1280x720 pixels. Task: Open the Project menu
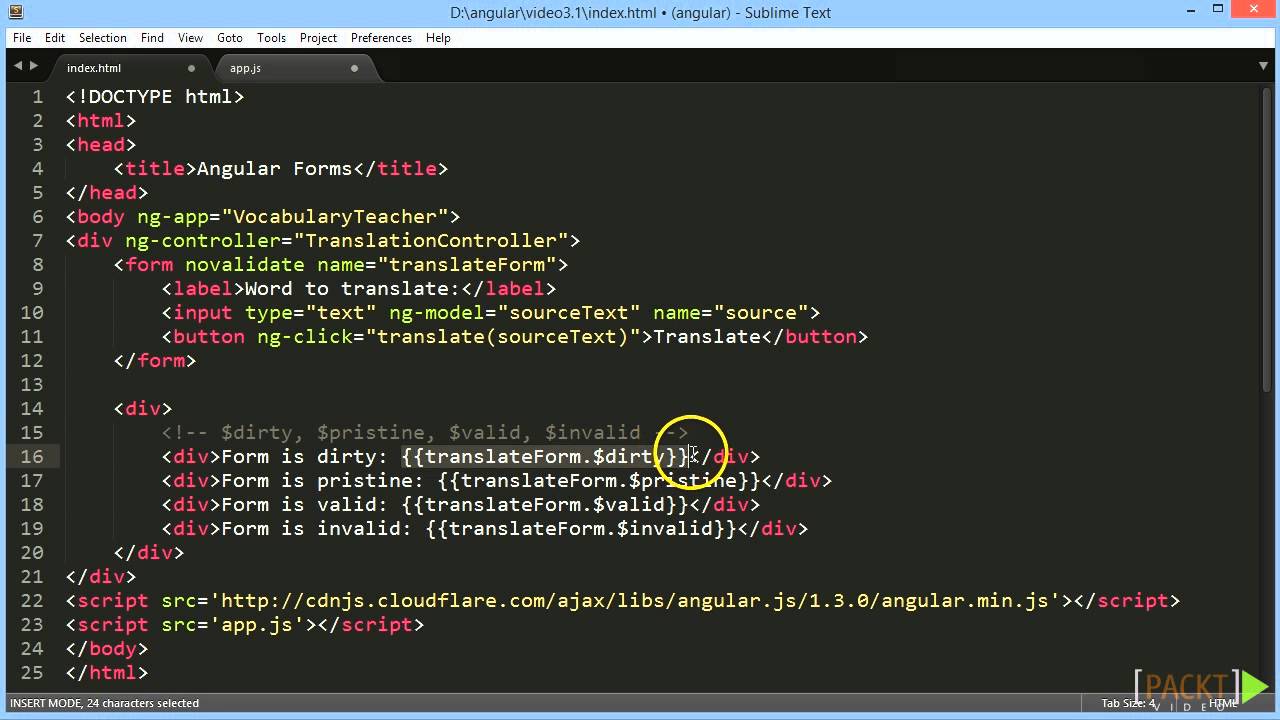[x=318, y=38]
